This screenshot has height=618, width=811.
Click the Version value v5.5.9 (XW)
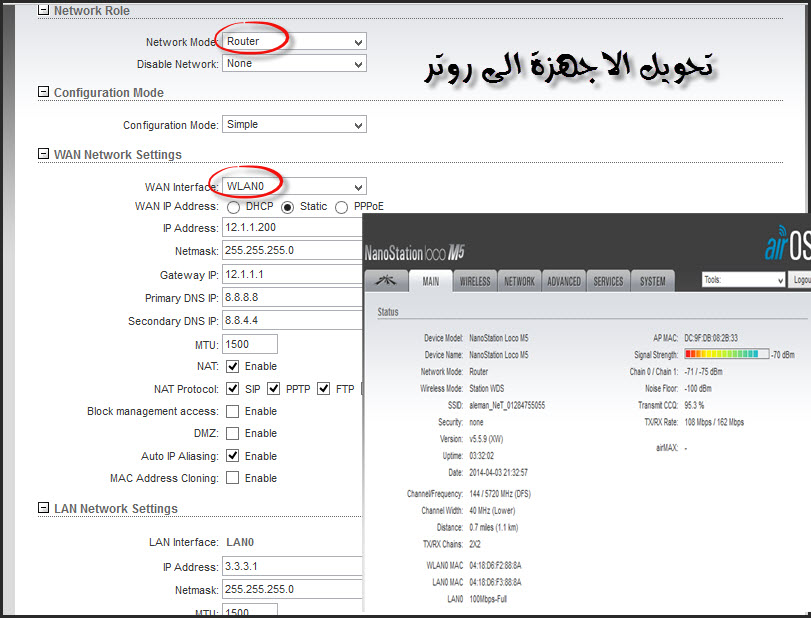[486, 439]
